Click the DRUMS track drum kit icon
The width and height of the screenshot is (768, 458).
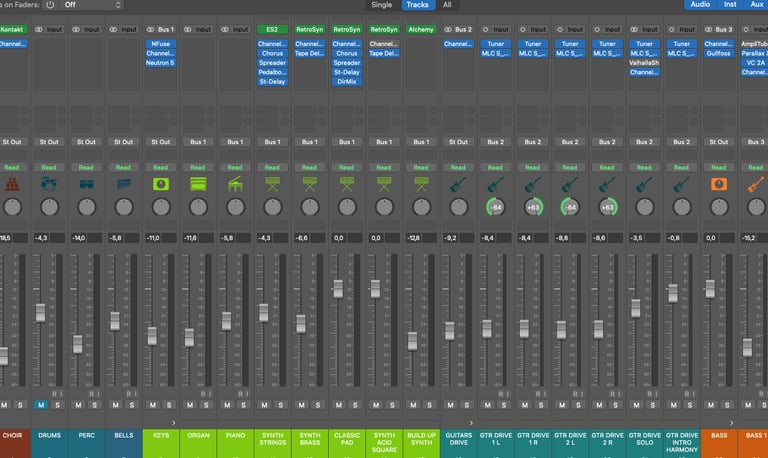[49, 185]
